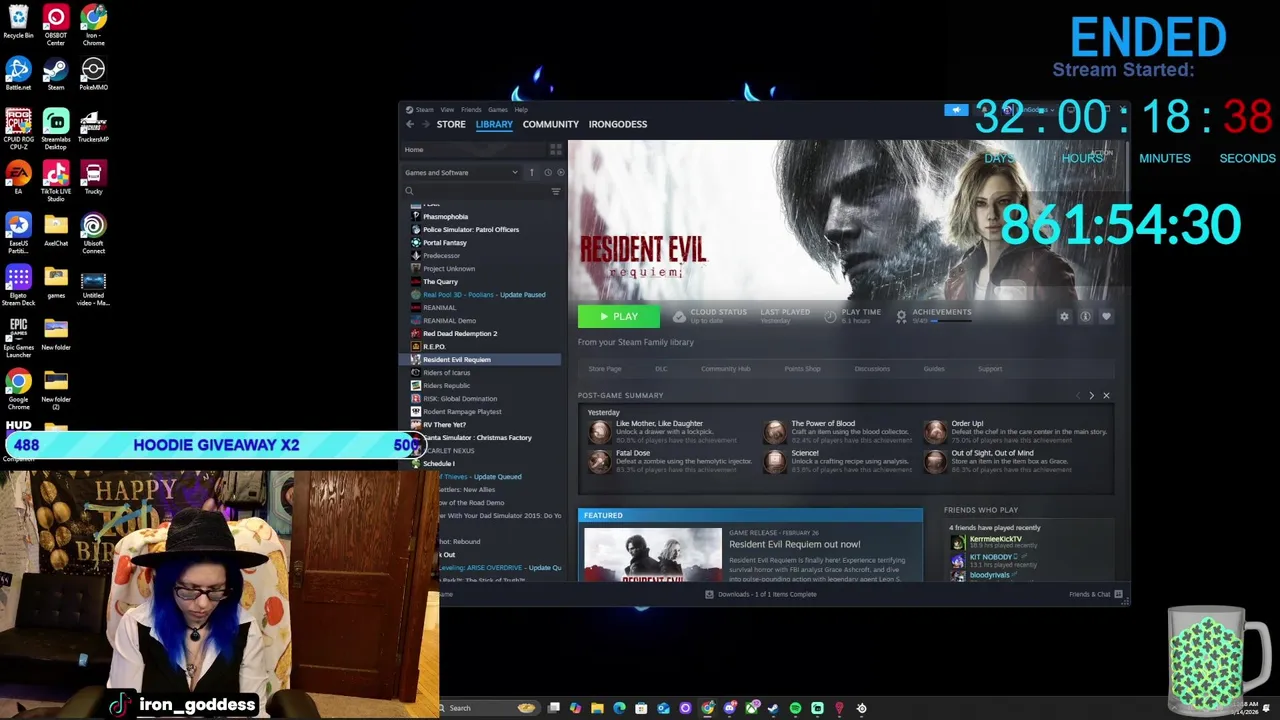Select Red Dead Redemption 2 in list

460,334
